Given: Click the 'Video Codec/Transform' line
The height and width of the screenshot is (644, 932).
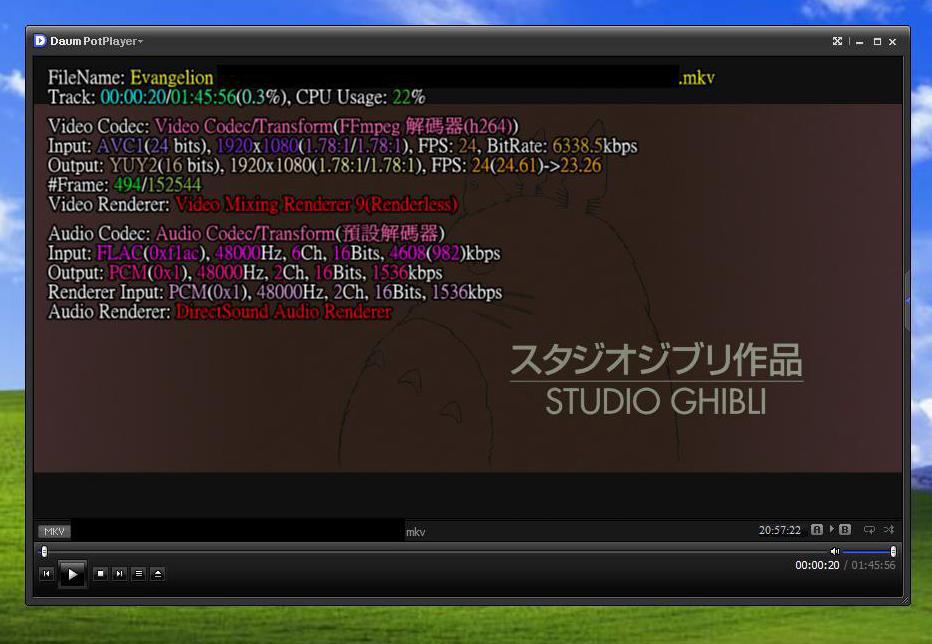Looking at the screenshot, I should [x=283, y=126].
